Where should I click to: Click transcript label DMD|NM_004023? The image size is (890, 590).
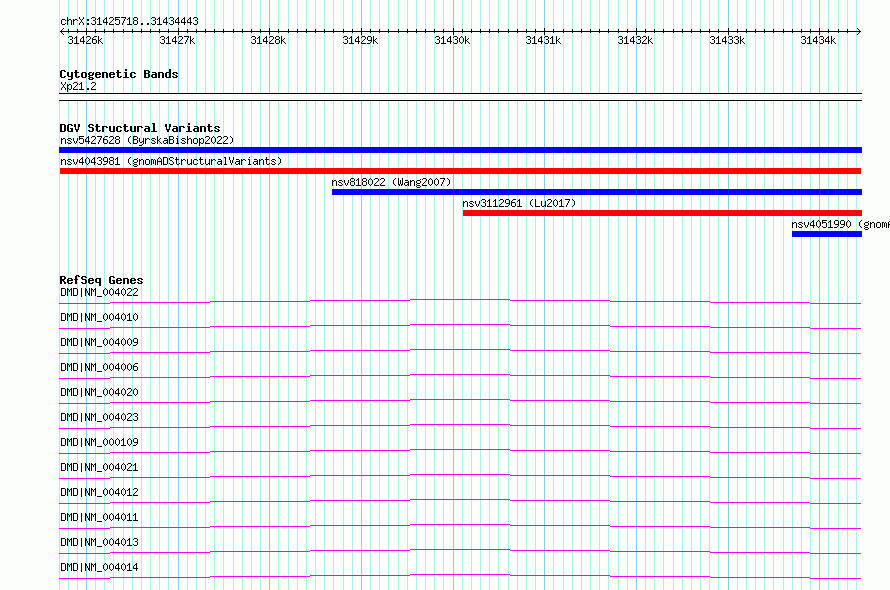click(99, 417)
